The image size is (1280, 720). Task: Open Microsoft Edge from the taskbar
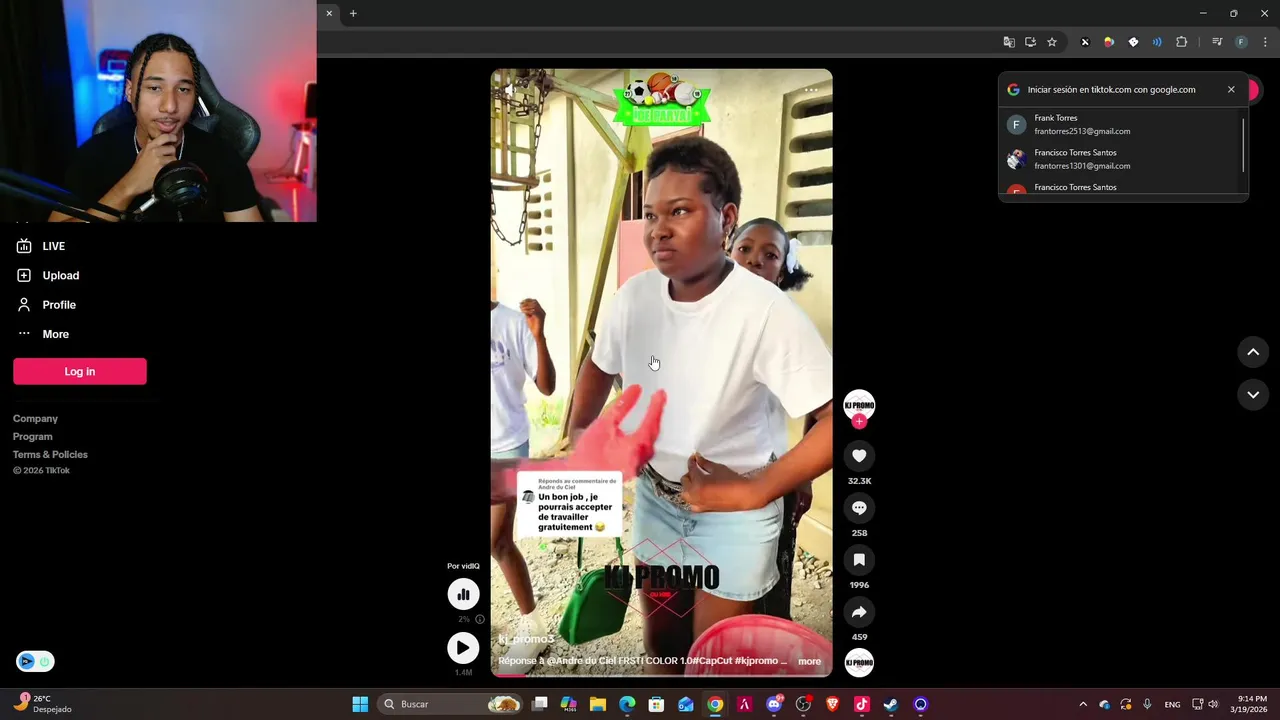point(627,704)
